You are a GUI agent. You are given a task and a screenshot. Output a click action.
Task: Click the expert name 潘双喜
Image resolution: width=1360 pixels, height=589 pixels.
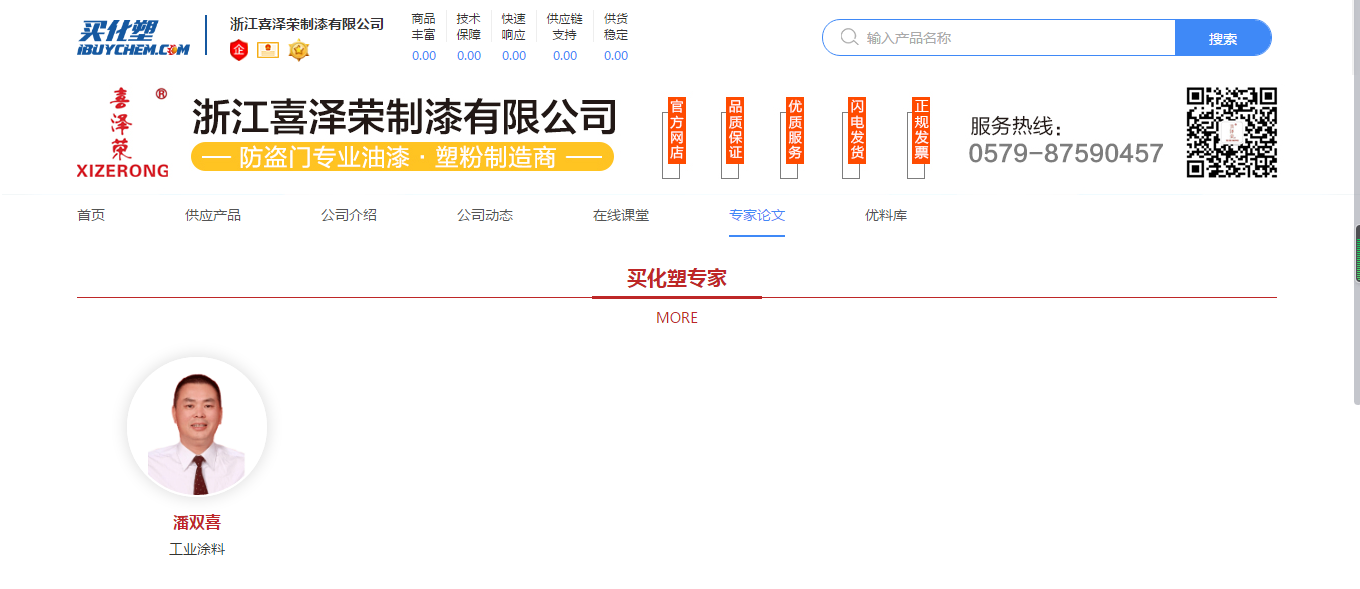[x=197, y=522]
